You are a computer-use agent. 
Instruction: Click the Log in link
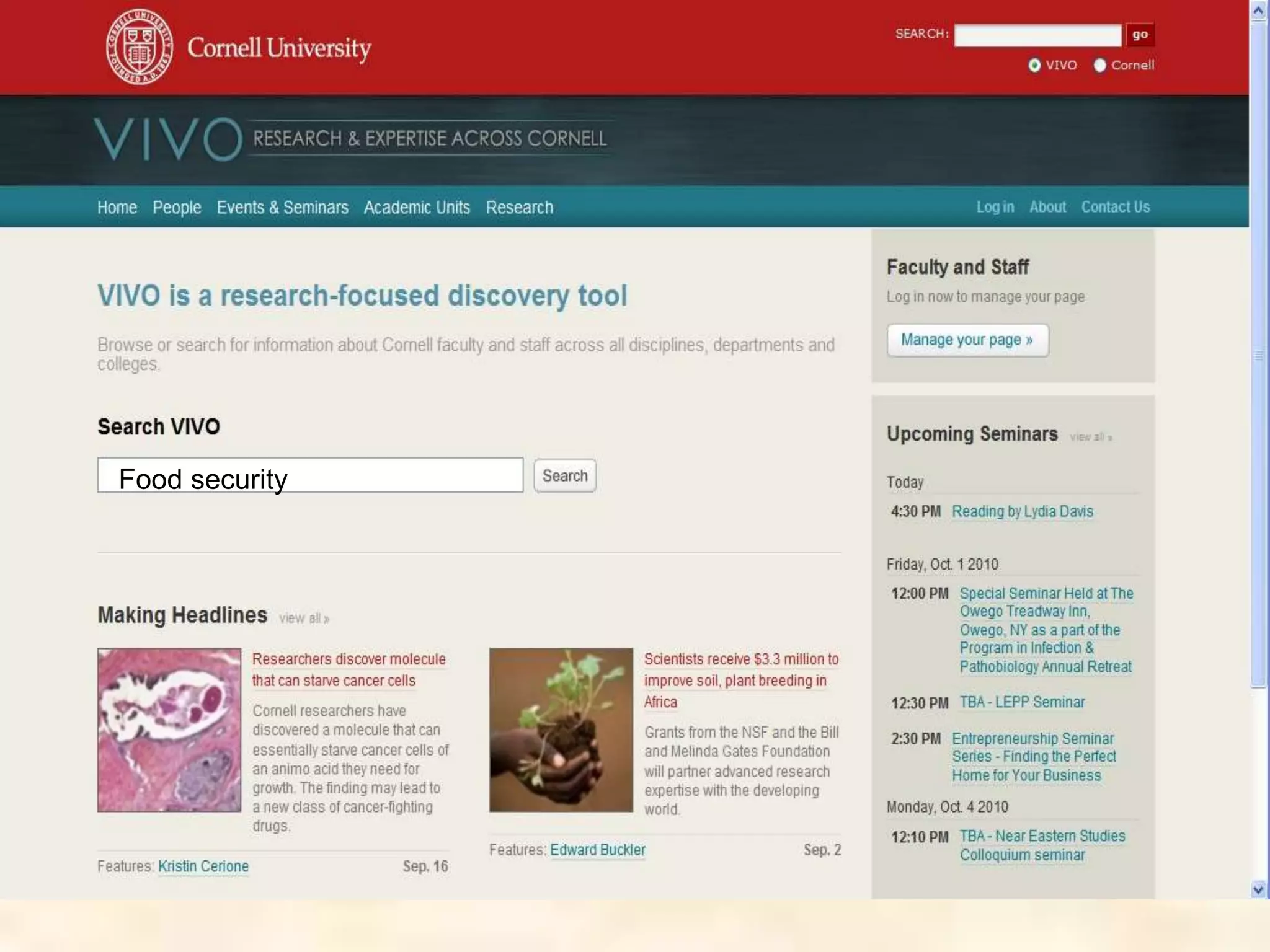click(x=995, y=207)
